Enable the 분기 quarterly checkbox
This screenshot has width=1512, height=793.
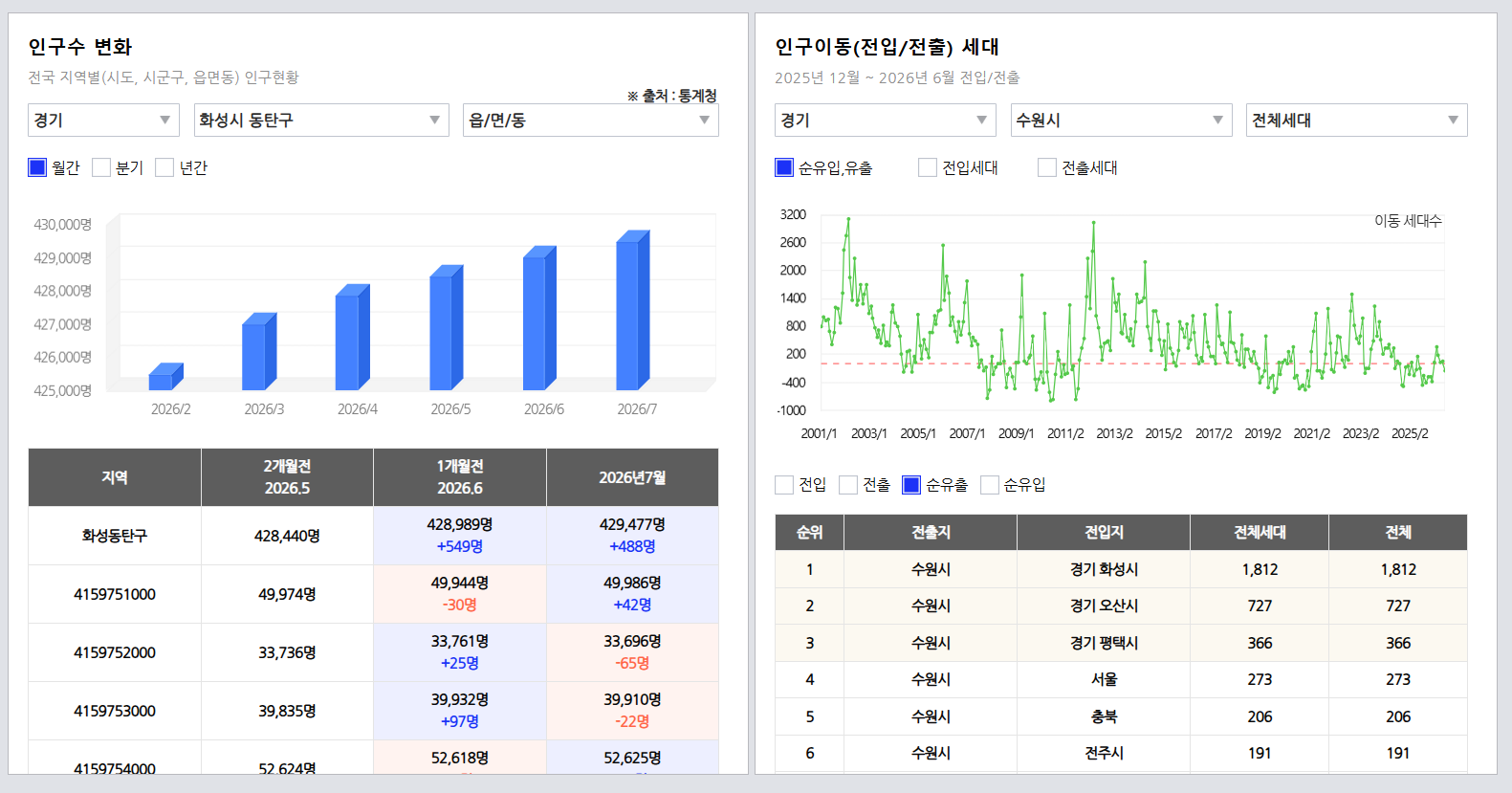tap(101, 167)
